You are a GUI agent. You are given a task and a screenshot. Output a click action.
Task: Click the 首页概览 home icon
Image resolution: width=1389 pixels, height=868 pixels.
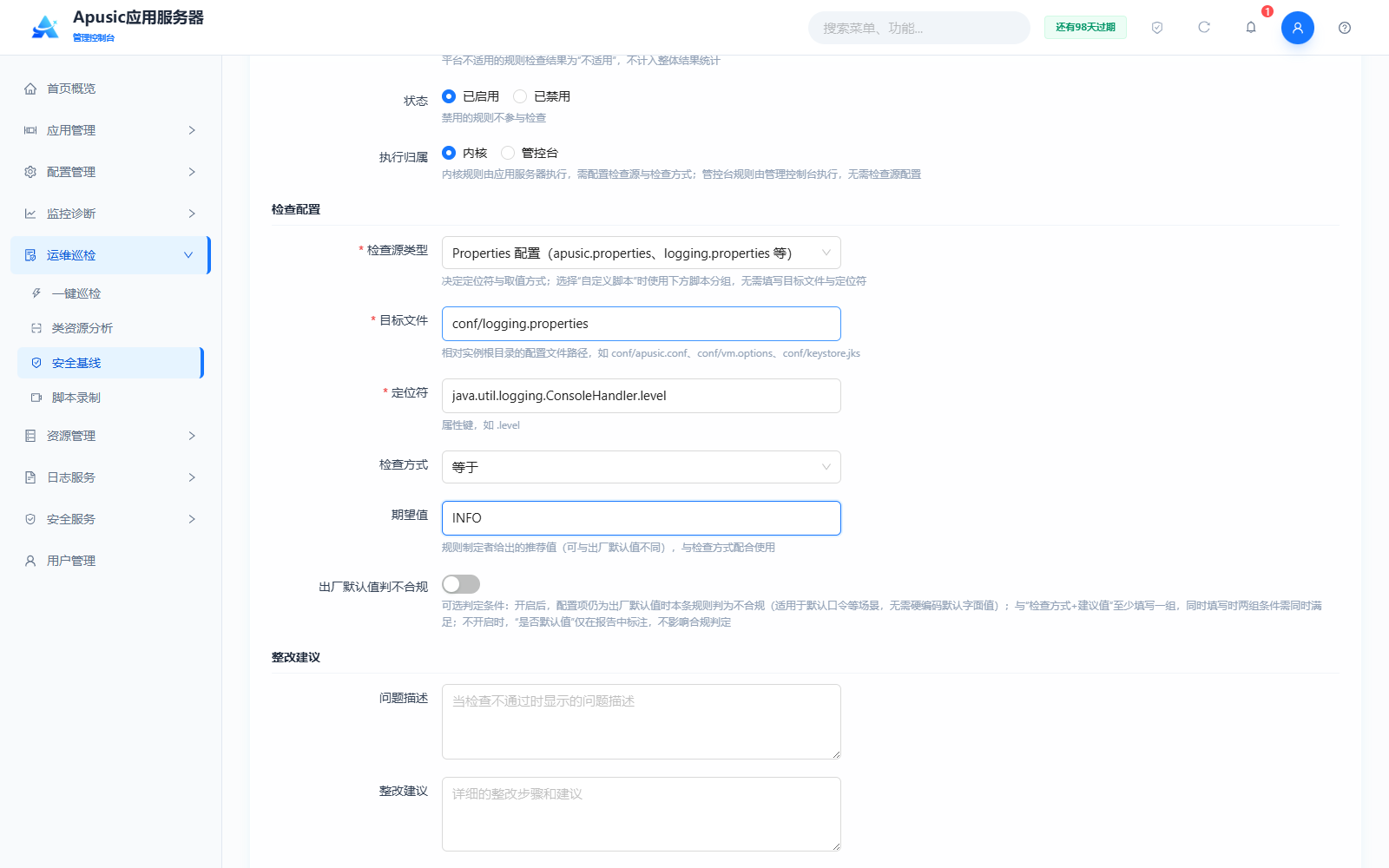click(30, 89)
